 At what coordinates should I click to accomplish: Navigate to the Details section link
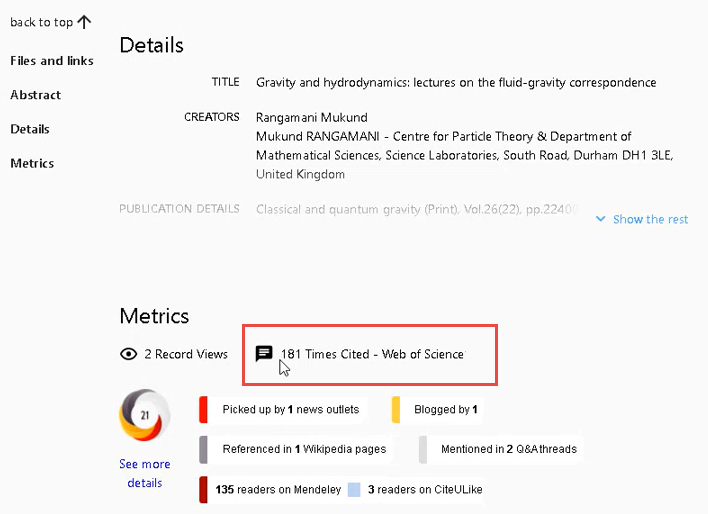pyautogui.click(x=30, y=129)
